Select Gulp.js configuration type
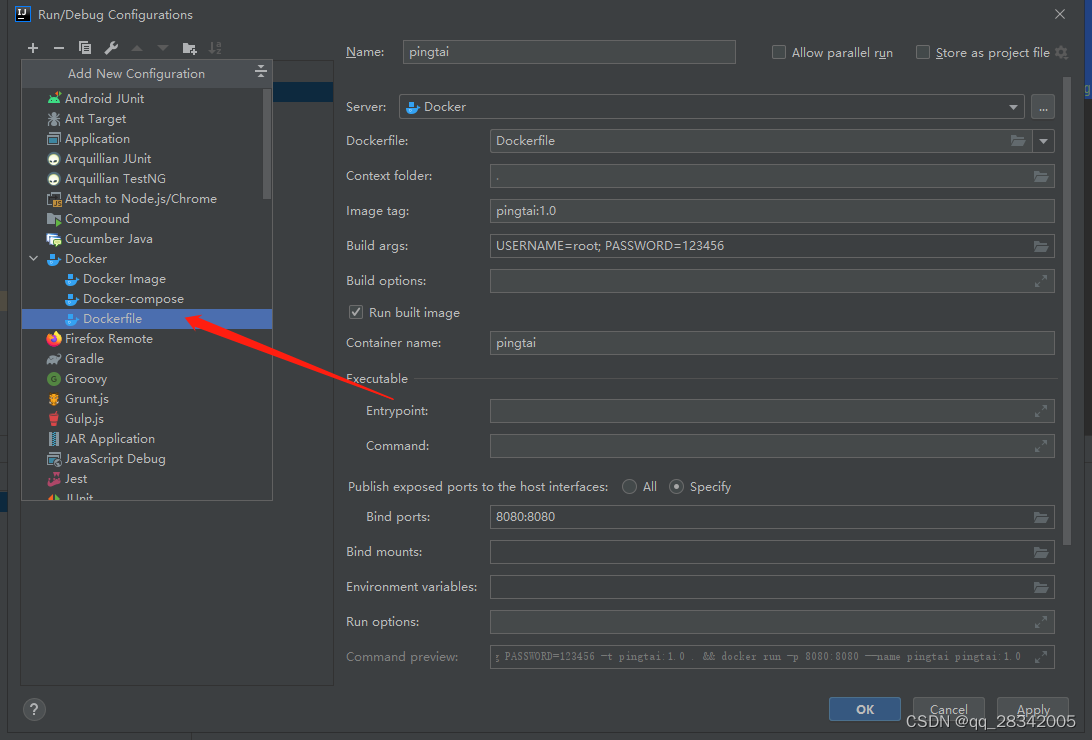Image resolution: width=1092 pixels, height=740 pixels. 146,418
